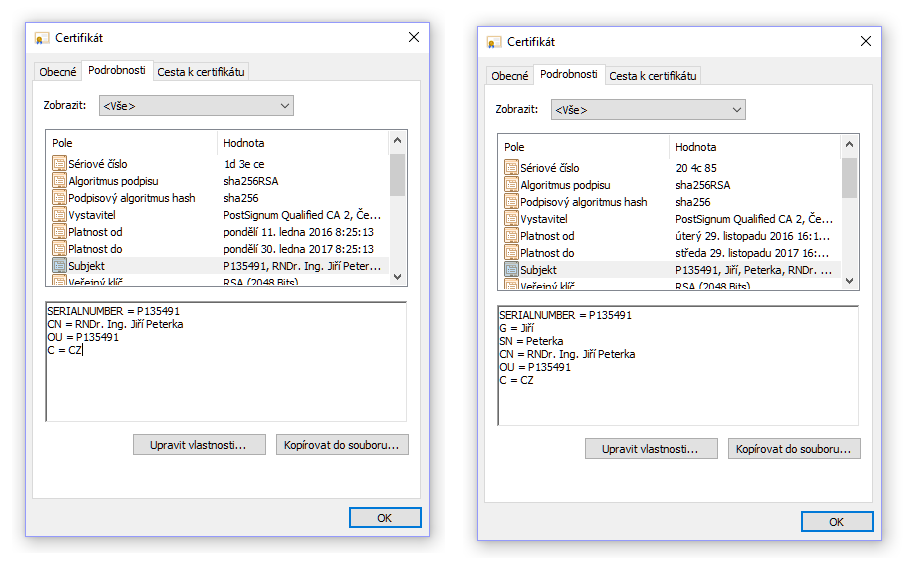Viewport: 918px width, 566px height.
Task: Click scrollbar thumb in right window list
Action: (850, 178)
